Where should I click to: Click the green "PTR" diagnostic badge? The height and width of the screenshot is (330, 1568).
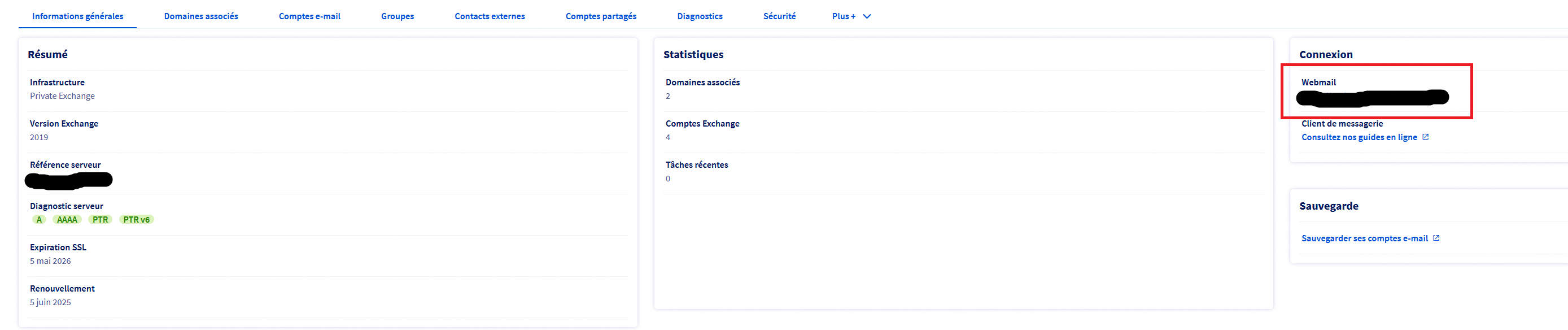tap(100, 220)
